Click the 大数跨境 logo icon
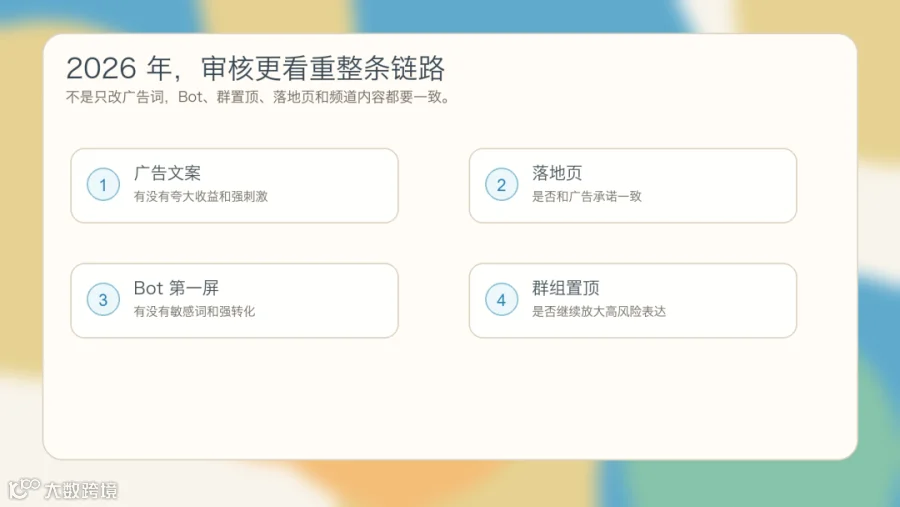 pos(24,489)
